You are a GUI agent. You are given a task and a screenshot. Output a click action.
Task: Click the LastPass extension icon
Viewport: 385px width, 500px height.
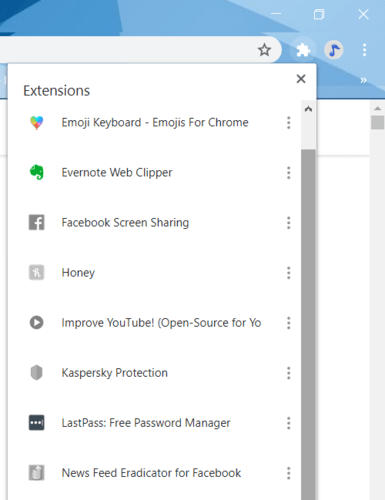click(x=37, y=423)
